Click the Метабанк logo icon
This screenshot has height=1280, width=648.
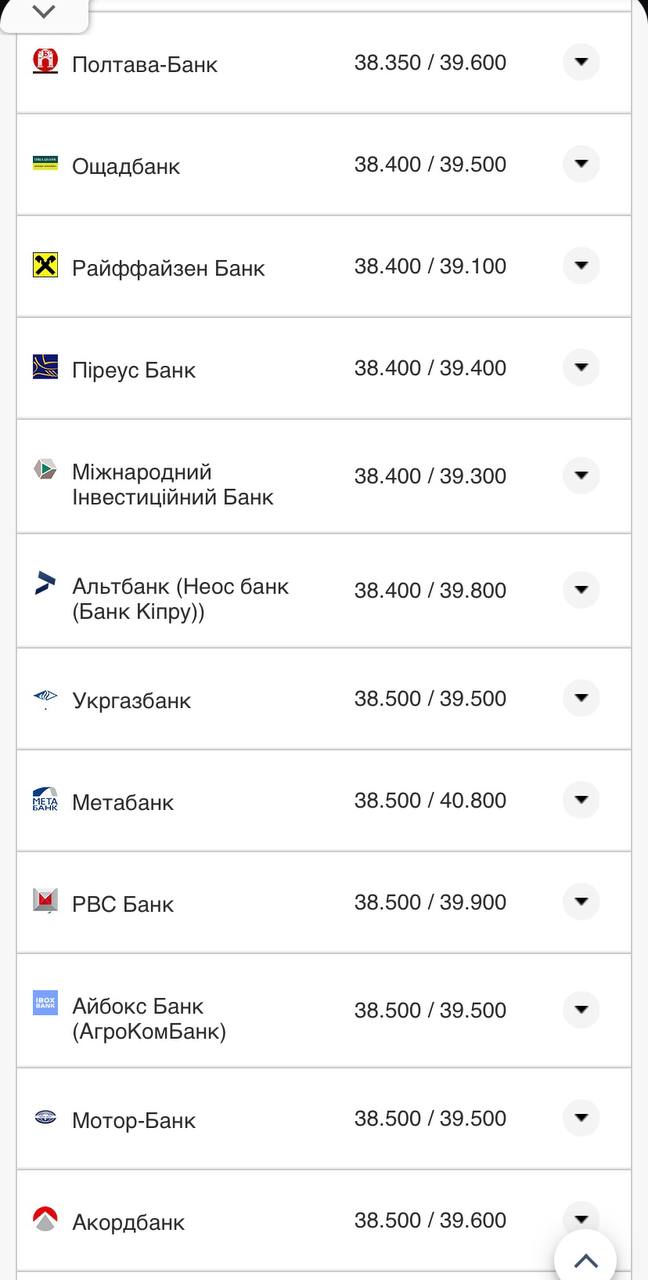[45, 799]
